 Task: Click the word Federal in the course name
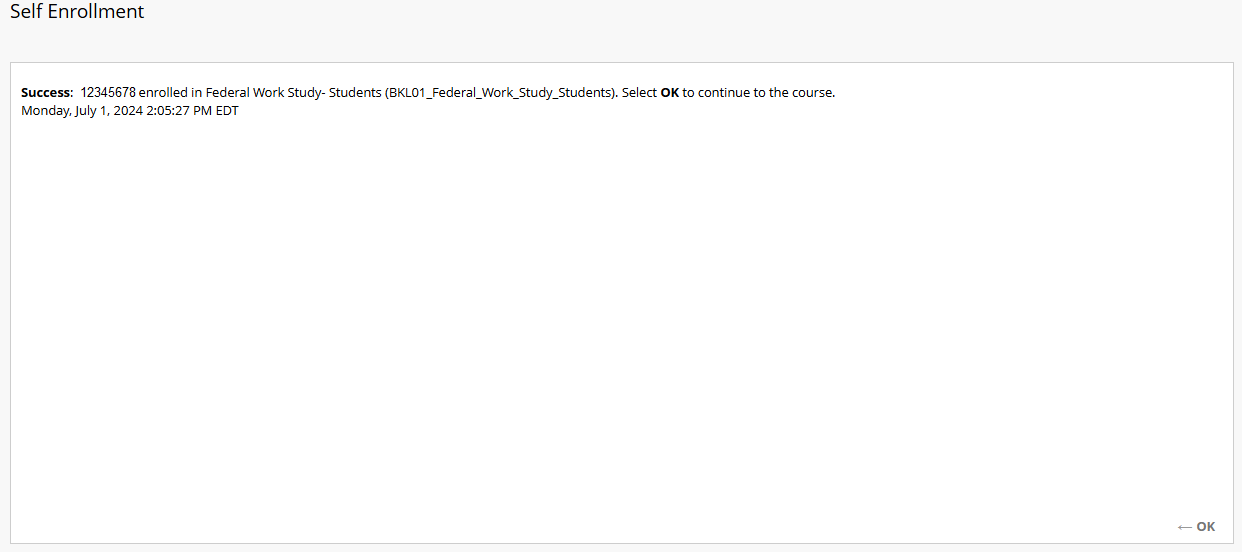pyautogui.click(x=229, y=93)
